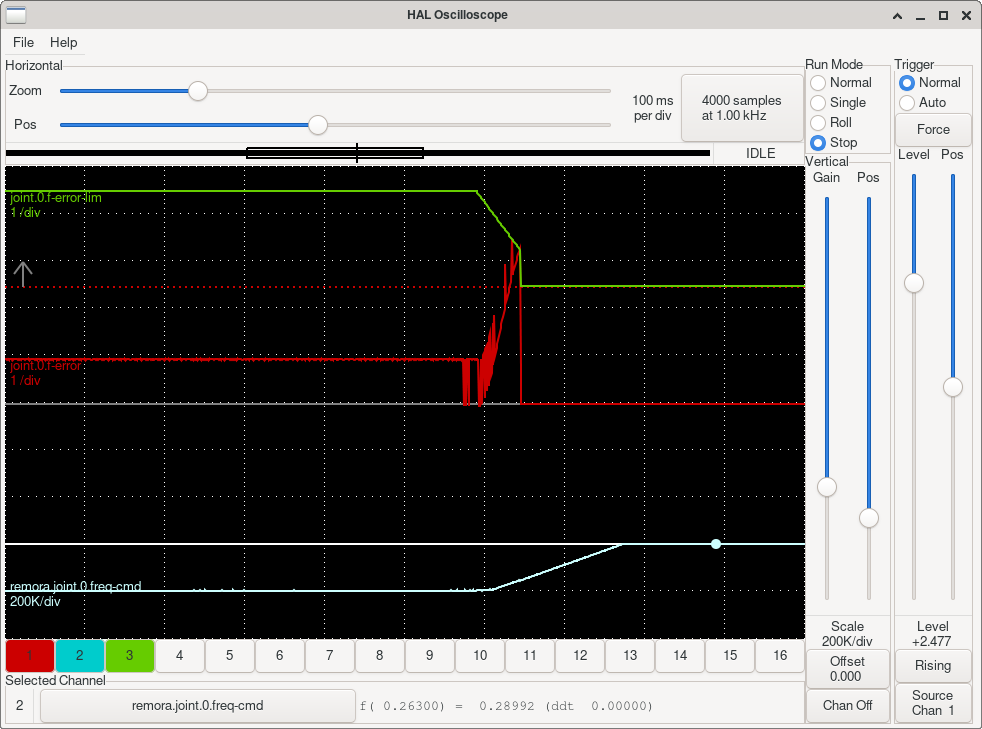Select channel 8 button

380,656
